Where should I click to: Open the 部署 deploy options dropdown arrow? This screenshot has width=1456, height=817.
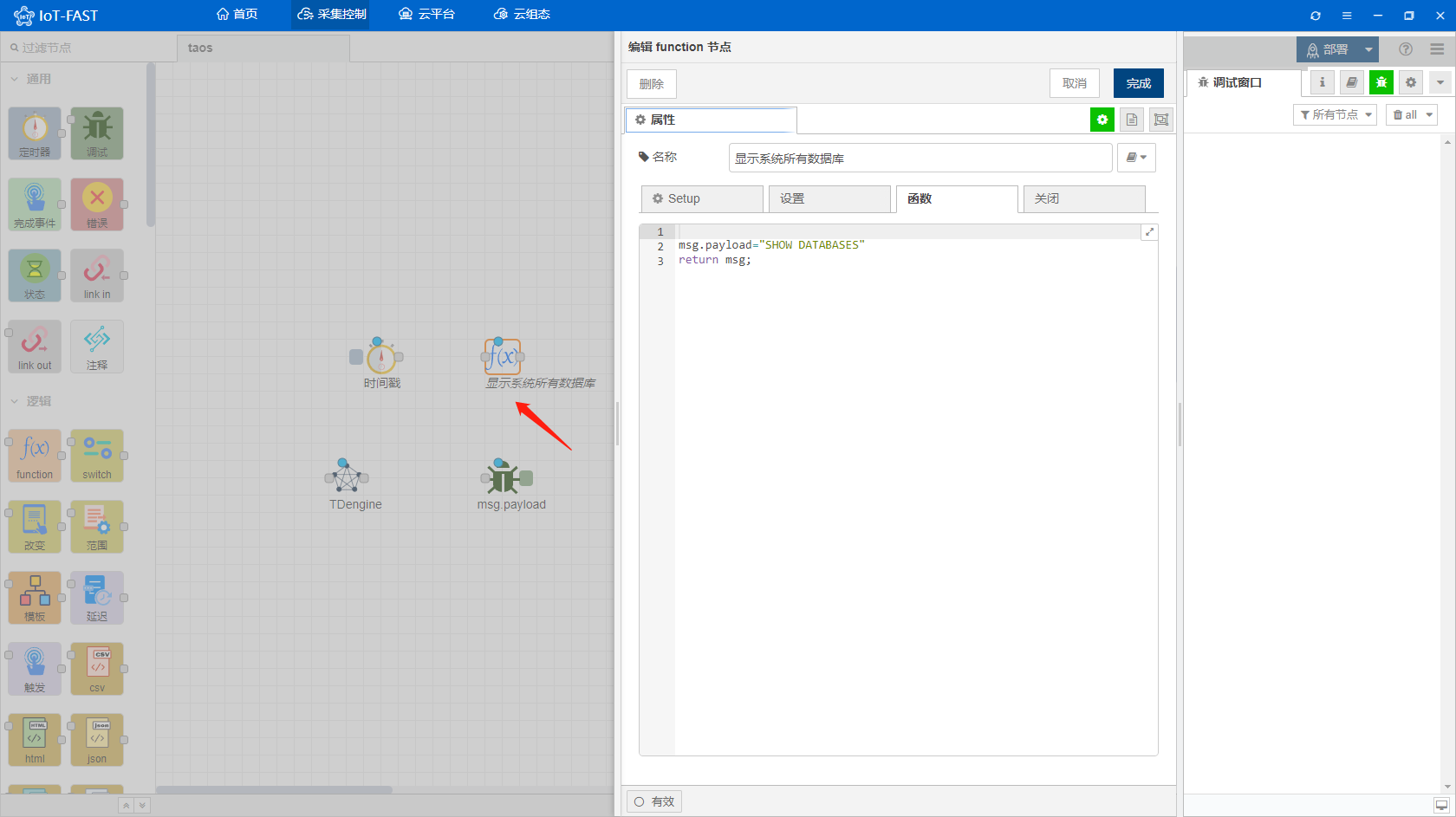(x=1368, y=49)
